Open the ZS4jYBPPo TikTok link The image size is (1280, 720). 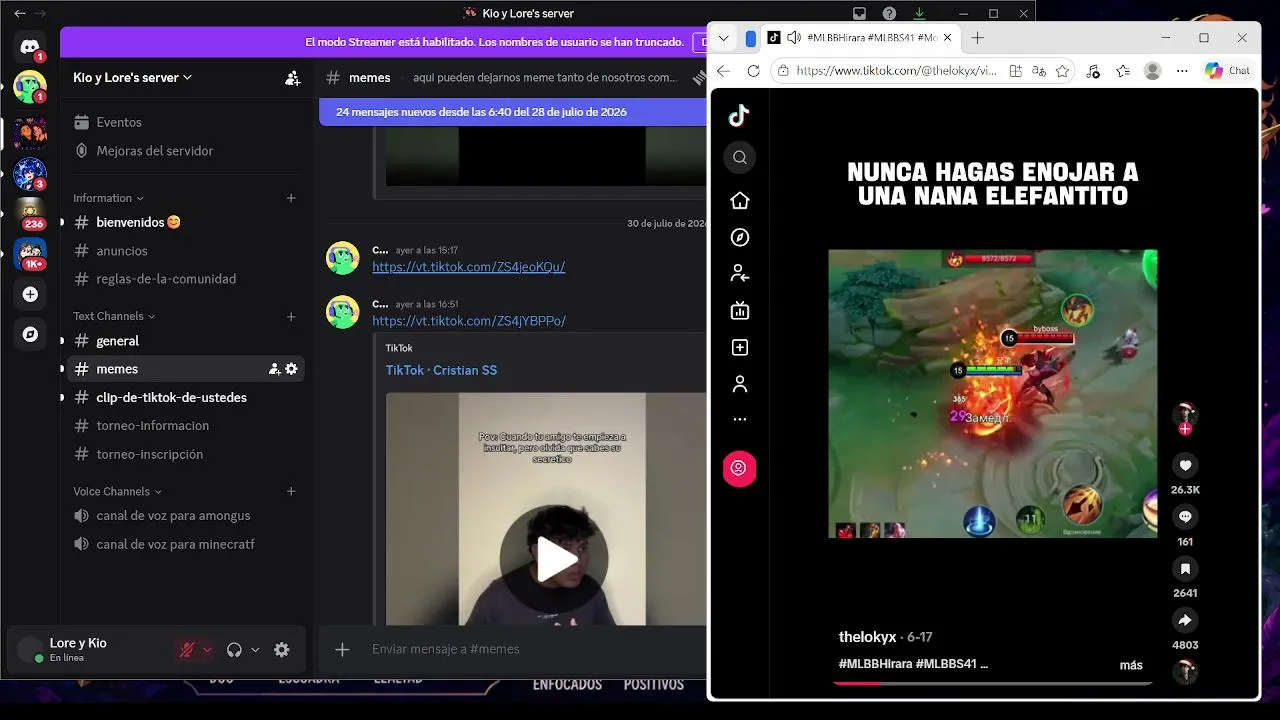(x=469, y=321)
